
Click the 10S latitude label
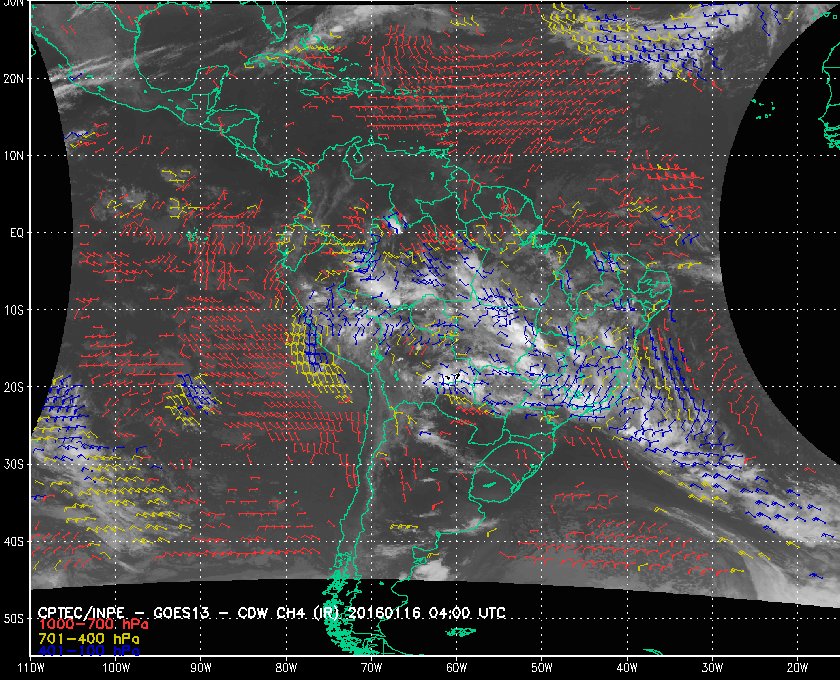pyautogui.click(x=13, y=310)
